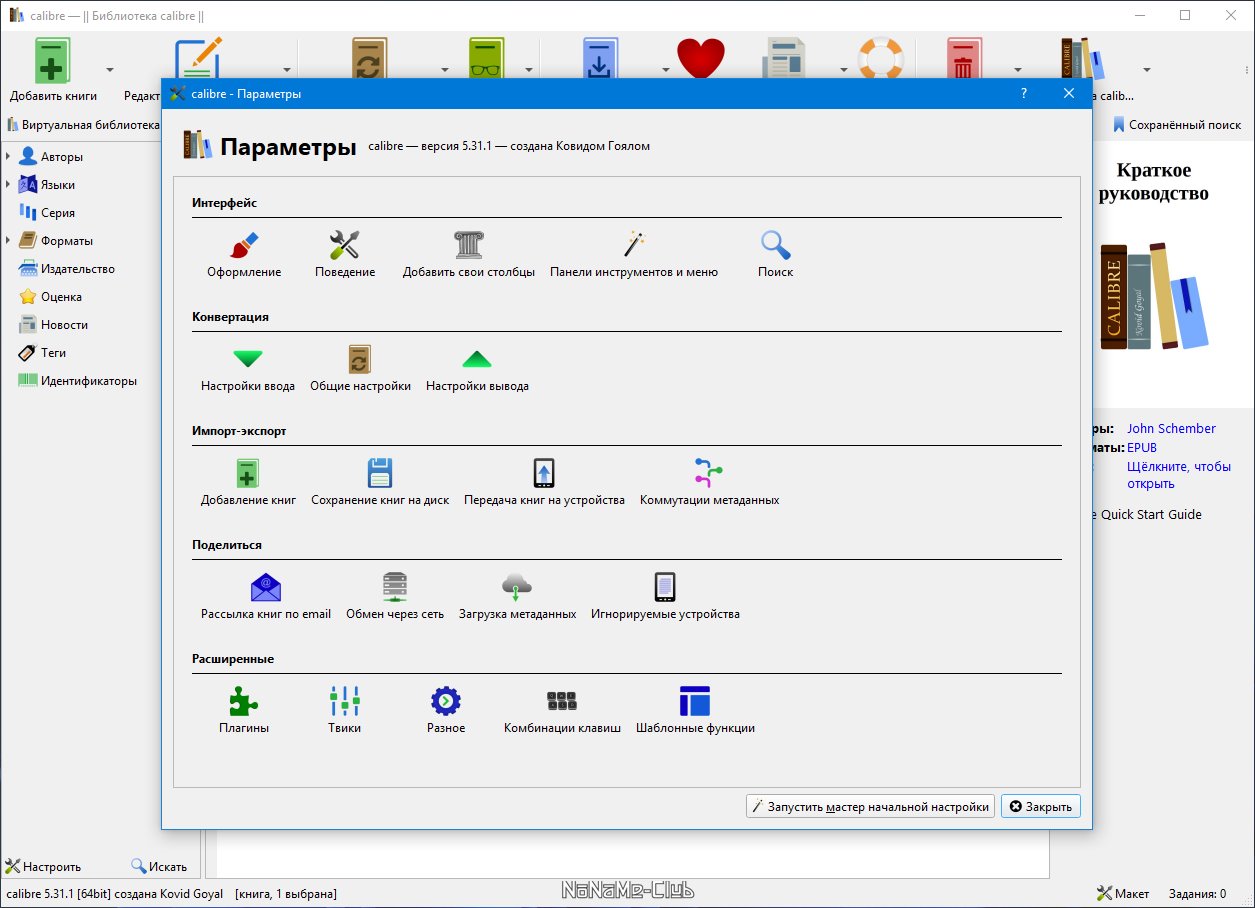The image size is (1255, 908).
Task: Select Серия in the tag browser
Action: pos(58,213)
